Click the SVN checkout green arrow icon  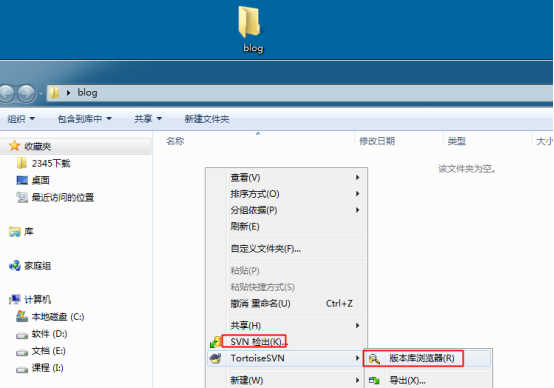216,342
